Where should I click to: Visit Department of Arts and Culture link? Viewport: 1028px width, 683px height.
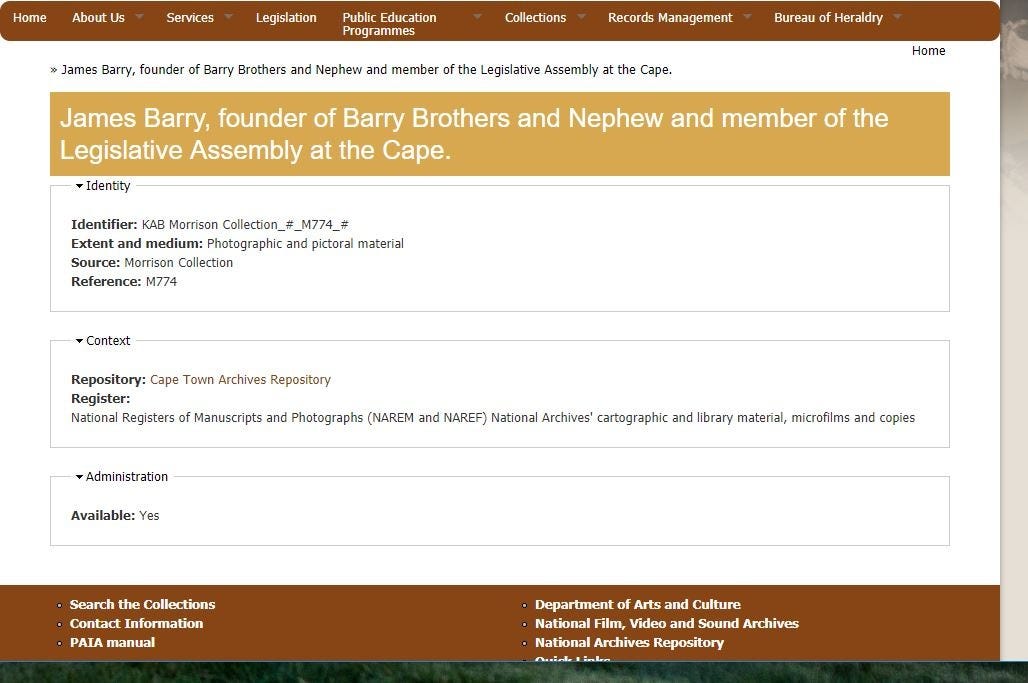coord(637,604)
